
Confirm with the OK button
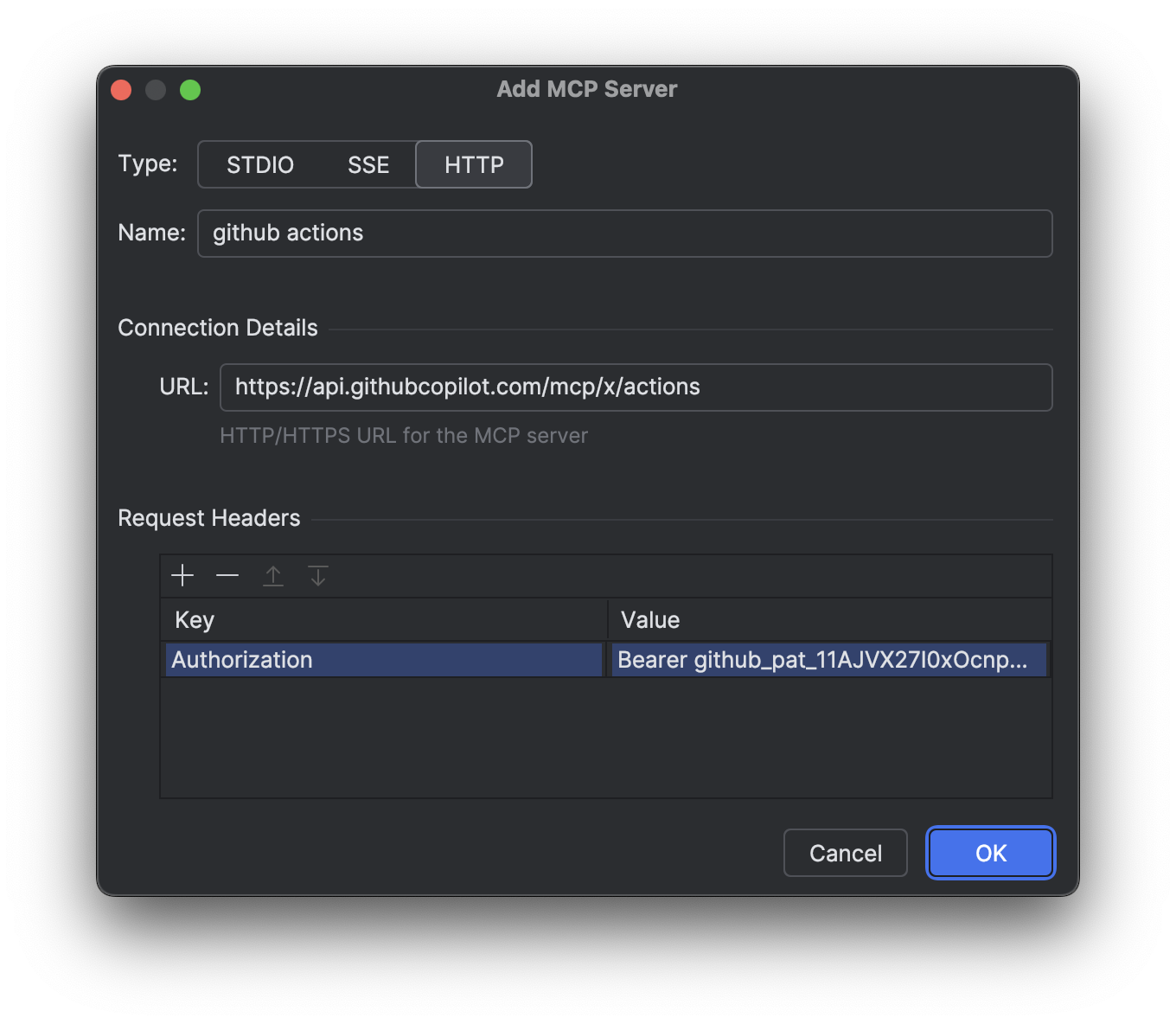(x=990, y=854)
